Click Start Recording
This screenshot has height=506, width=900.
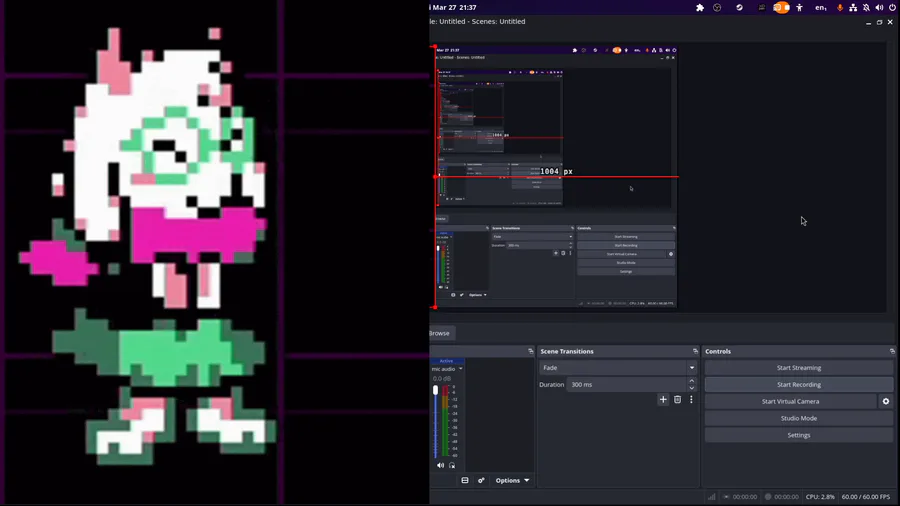tap(798, 384)
